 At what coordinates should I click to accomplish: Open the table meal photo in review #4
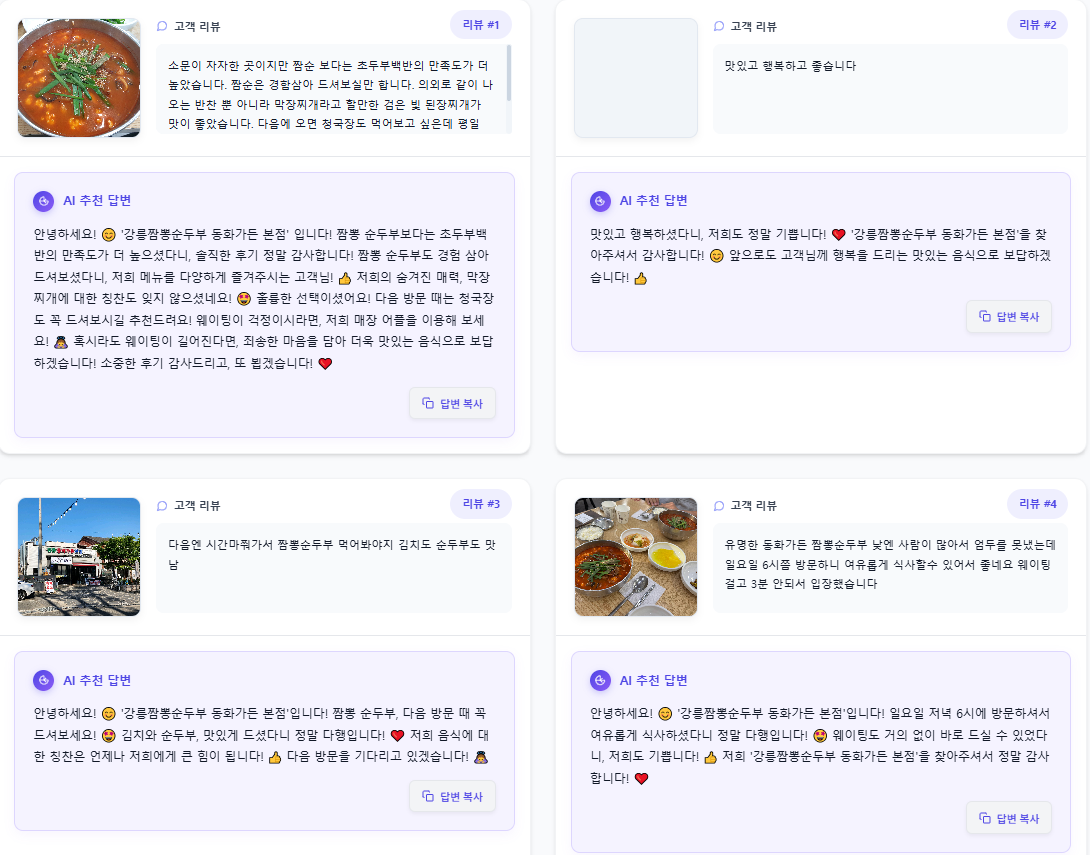coord(635,557)
